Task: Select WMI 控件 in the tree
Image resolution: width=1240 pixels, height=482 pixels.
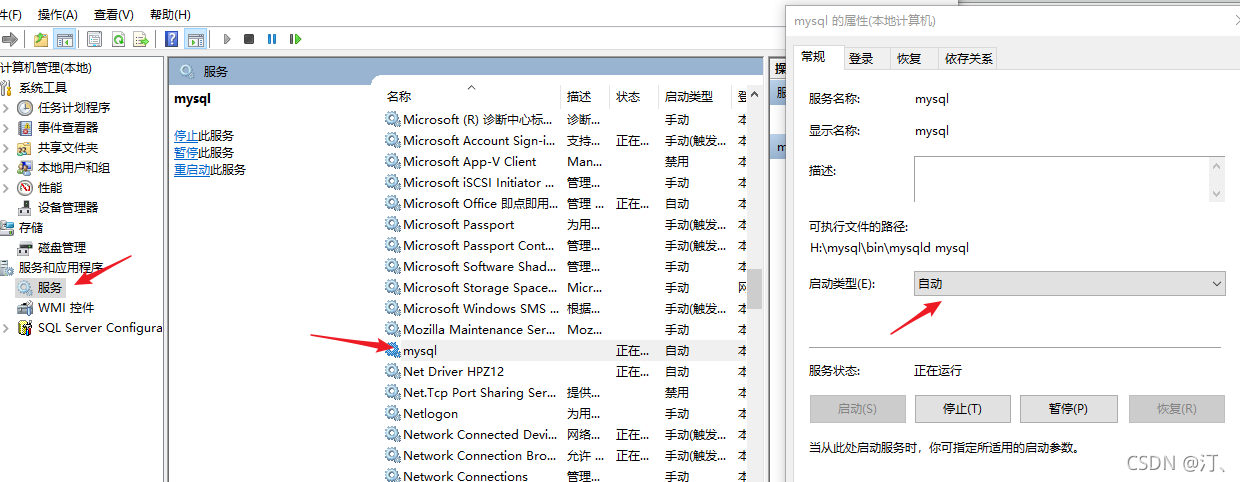Action: pos(66,307)
